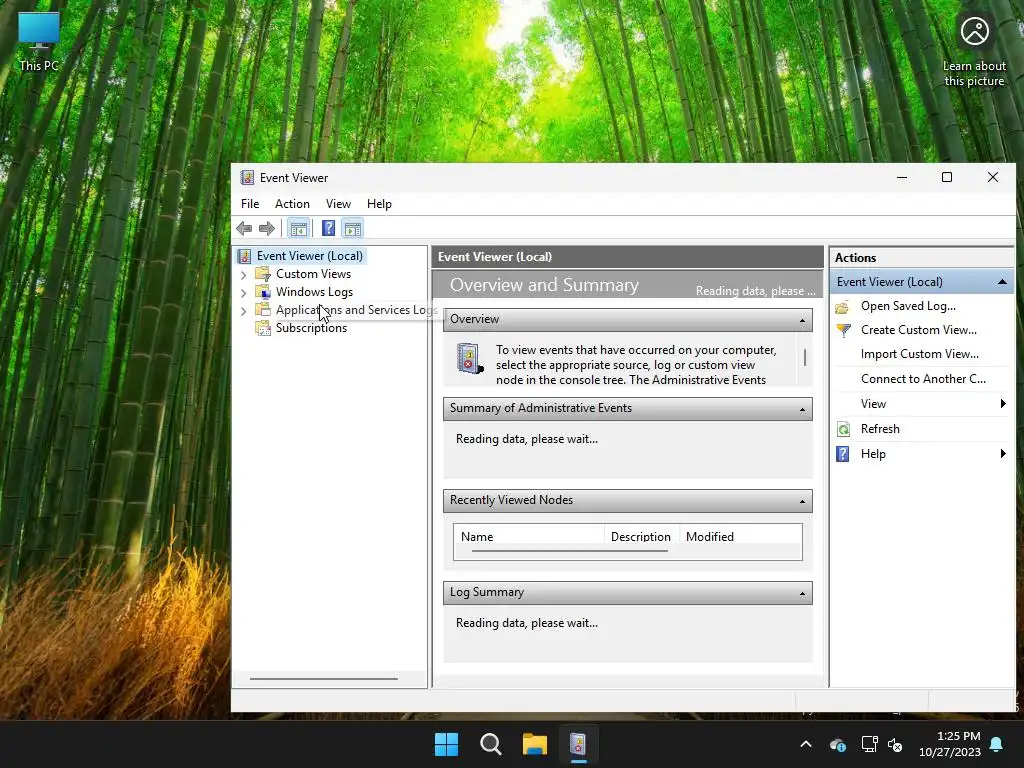This screenshot has height=768, width=1024.
Task: Open the File menu
Action: coord(249,204)
